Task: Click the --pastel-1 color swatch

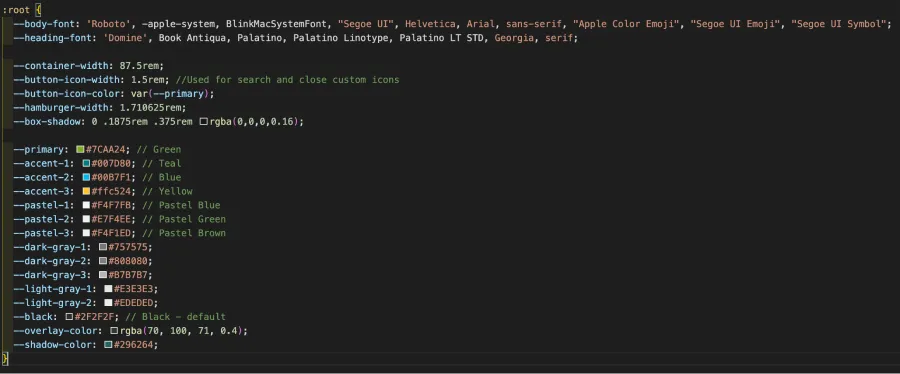Action: coord(86,205)
